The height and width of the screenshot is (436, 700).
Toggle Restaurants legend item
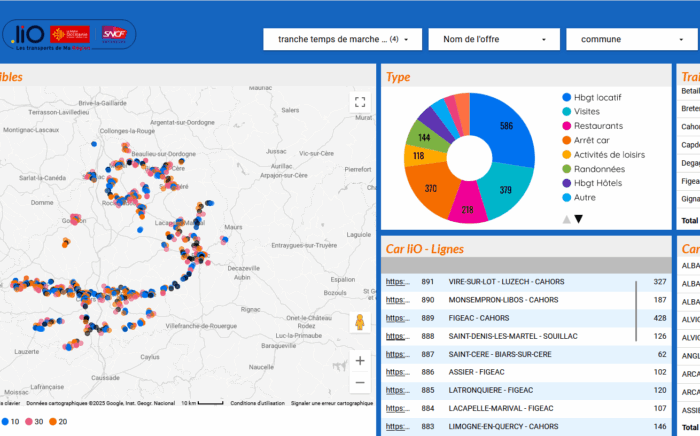pyautogui.click(x=598, y=126)
